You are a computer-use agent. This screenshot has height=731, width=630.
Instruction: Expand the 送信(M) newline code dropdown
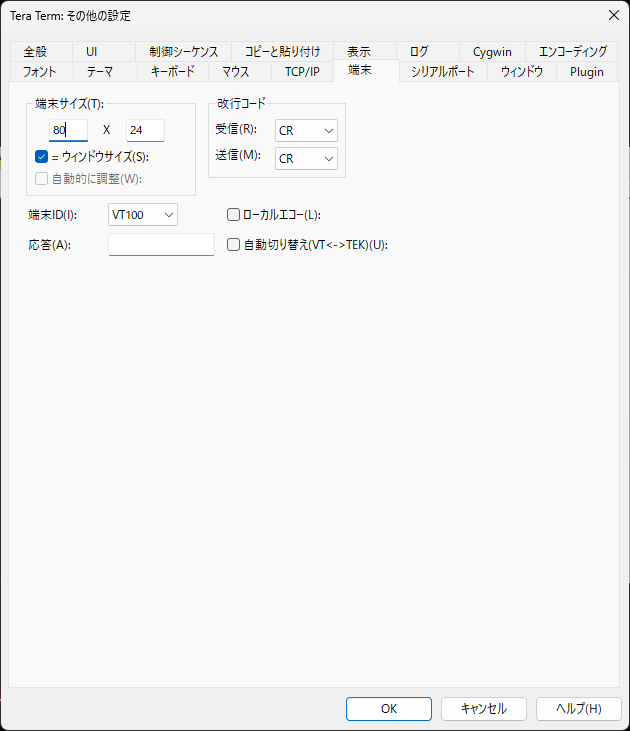click(306, 159)
